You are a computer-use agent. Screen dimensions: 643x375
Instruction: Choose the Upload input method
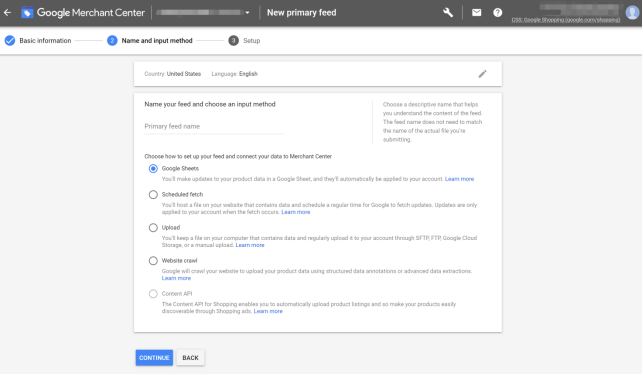tap(153, 228)
